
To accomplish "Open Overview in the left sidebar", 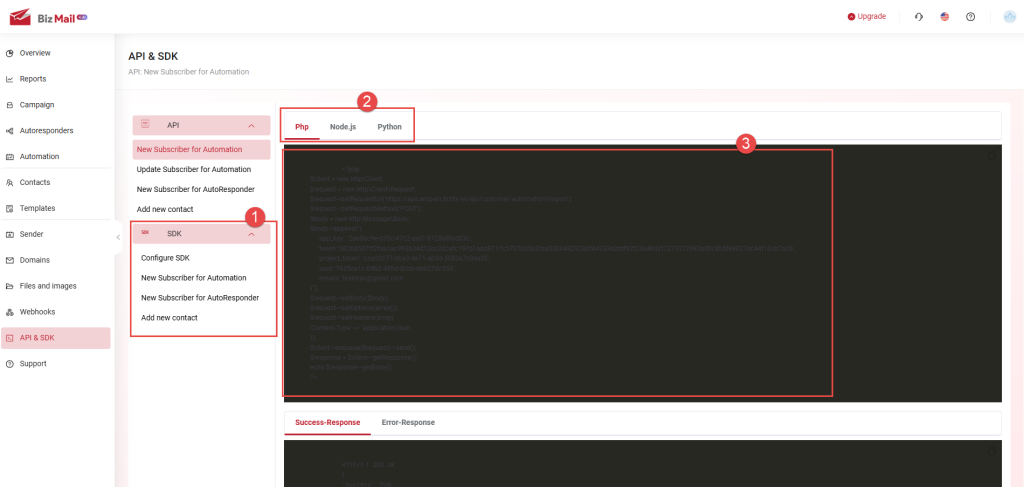I will tap(35, 53).
